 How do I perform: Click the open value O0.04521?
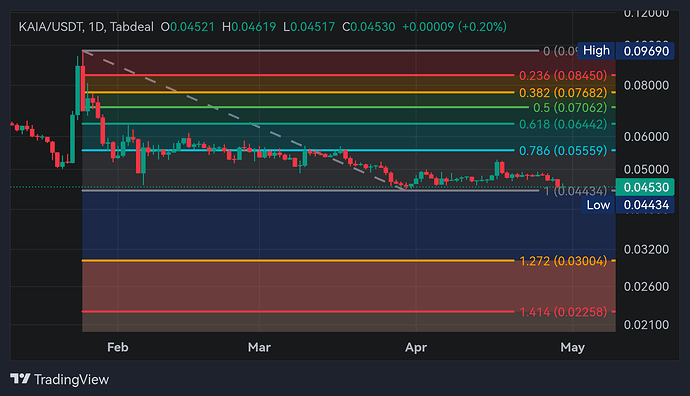click(x=187, y=27)
